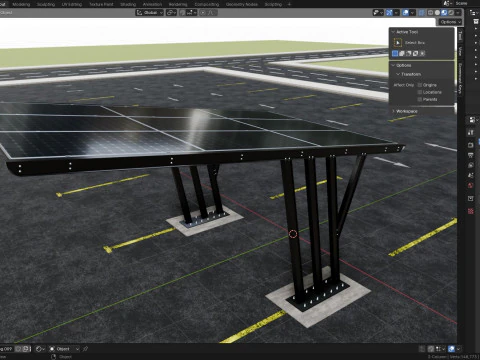Choose the Set selection mode icon
Image resolution: width=480 pixels, height=360 pixels.
point(395,53)
